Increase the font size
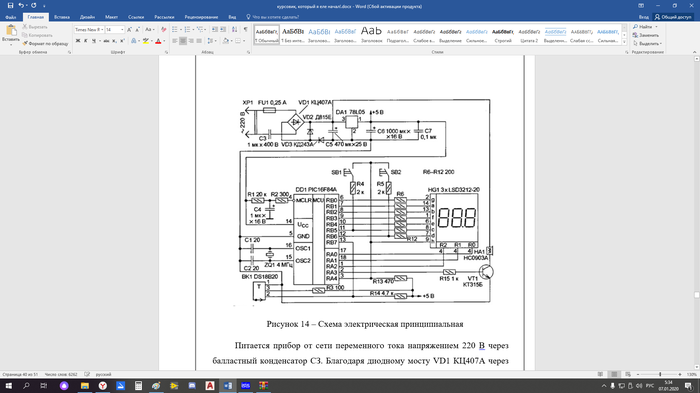Viewport: 700px width, 393px height. click(129, 29)
